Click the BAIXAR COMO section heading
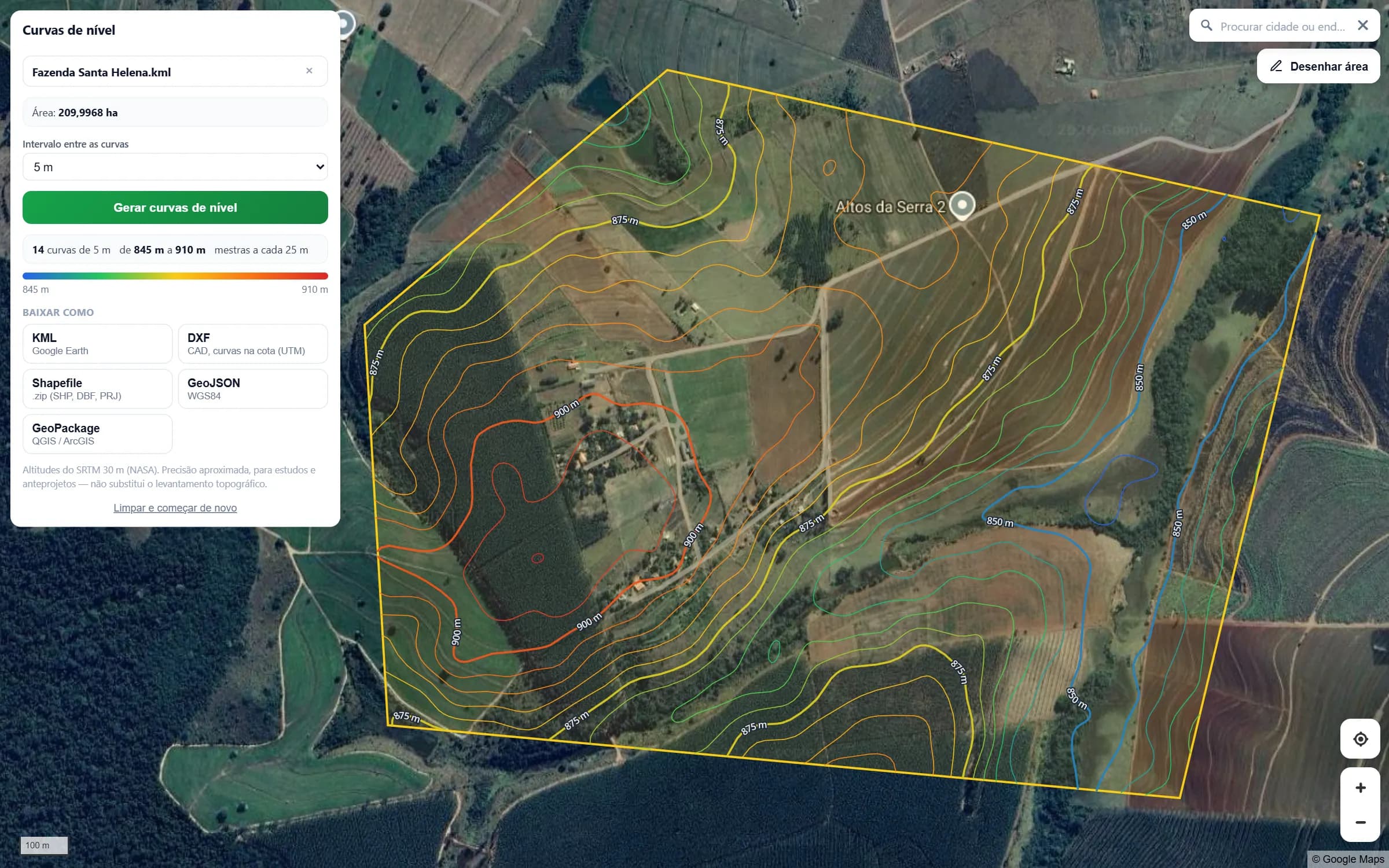This screenshot has height=868, width=1389. click(58, 312)
